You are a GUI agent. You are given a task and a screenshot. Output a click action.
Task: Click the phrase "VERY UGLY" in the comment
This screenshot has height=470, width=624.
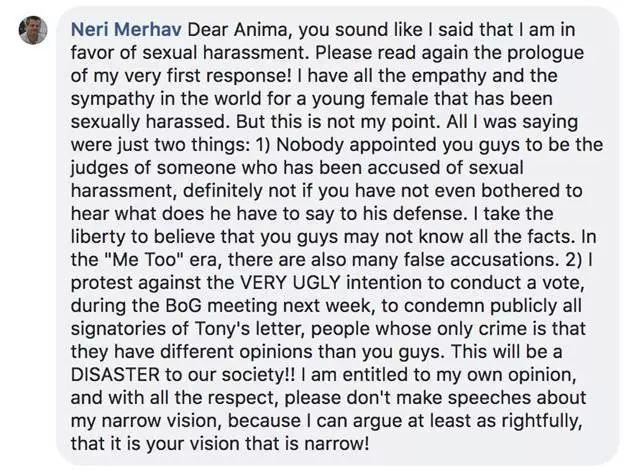click(x=290, y=283)
